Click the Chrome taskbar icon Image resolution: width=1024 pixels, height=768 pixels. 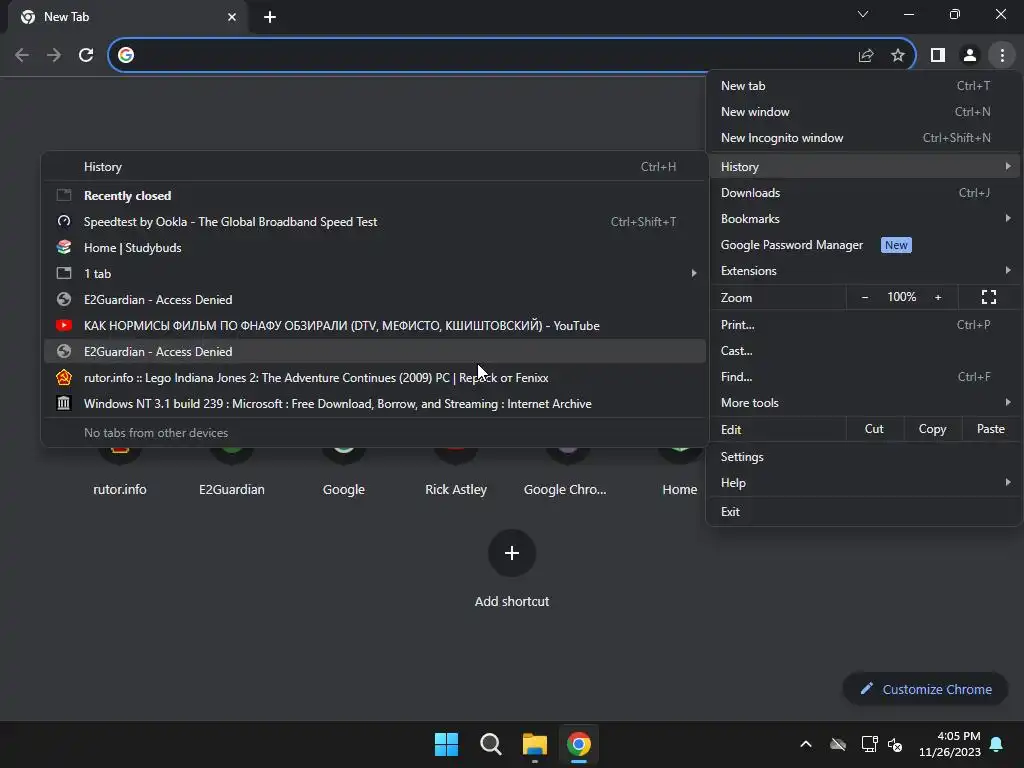[x=579, y=744]
